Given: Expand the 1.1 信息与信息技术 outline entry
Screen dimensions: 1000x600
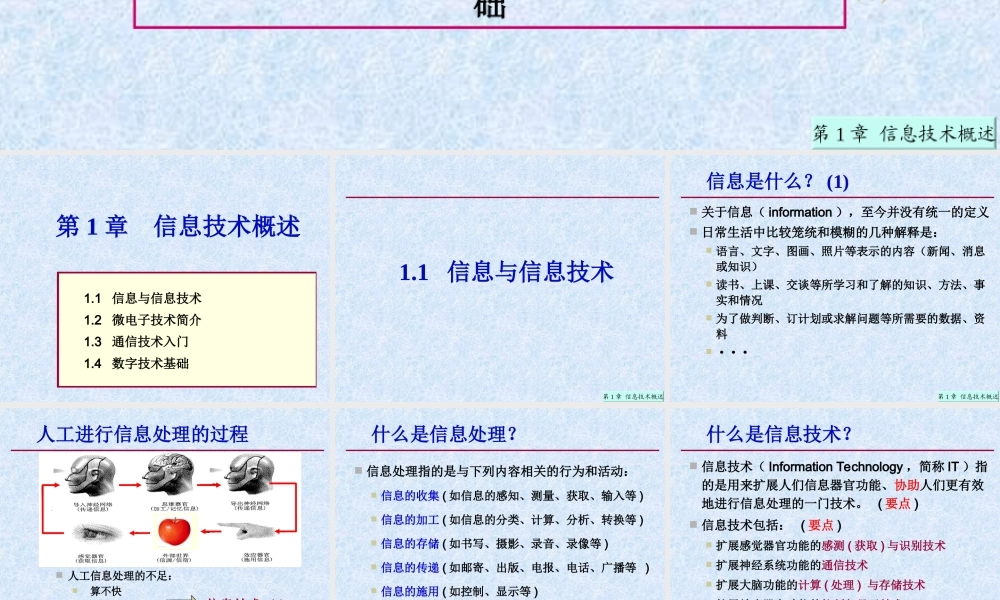Looking at the screenshot, I should (141, 297).
